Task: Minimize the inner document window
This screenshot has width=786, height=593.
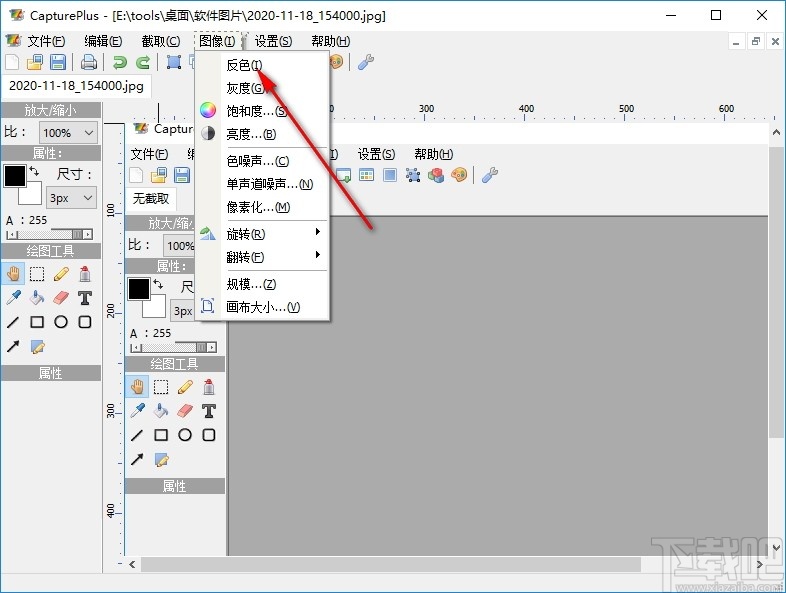Action: (x=736, y=42)
